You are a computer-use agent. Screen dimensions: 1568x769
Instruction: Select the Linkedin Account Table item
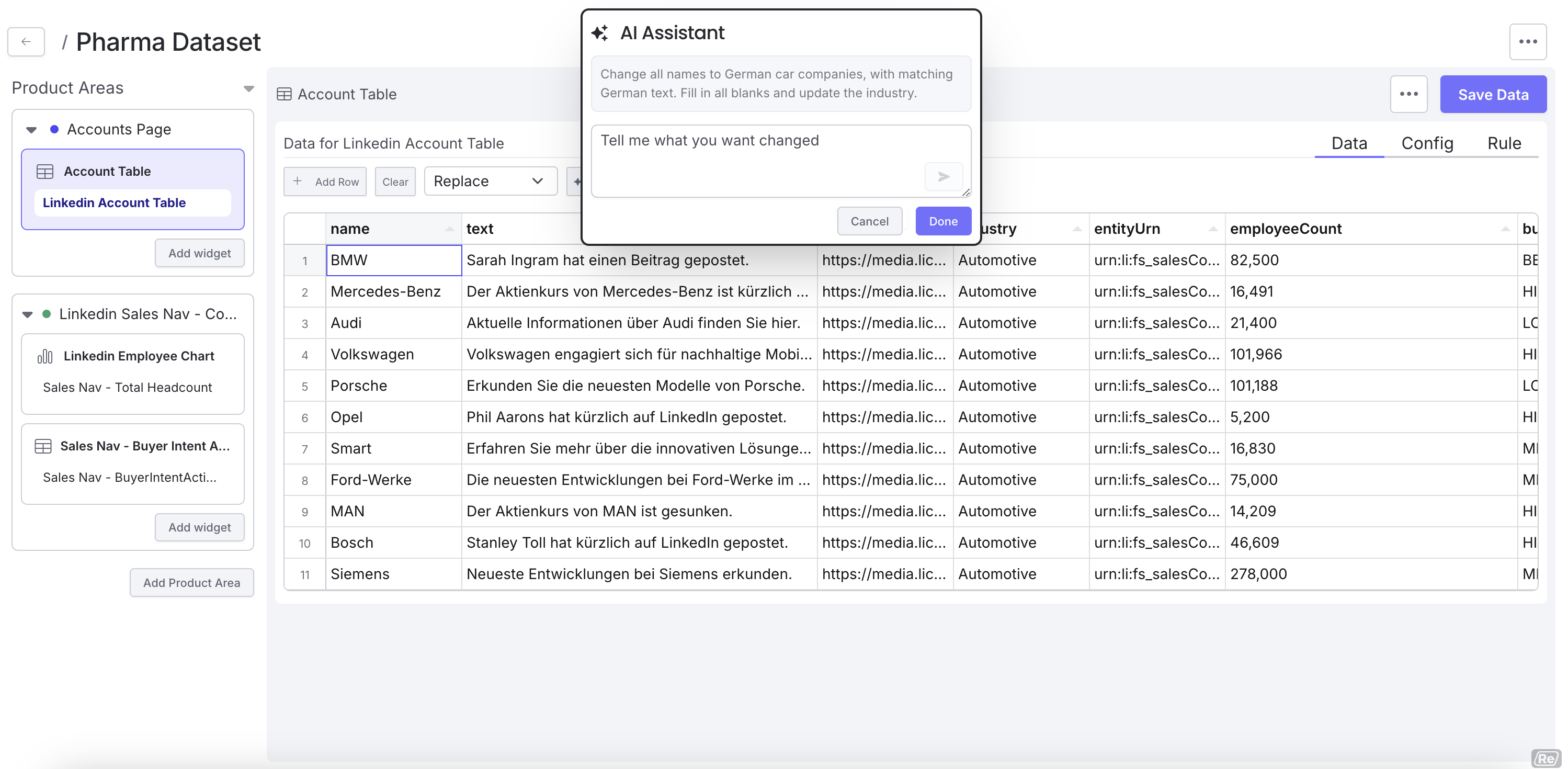115,203
